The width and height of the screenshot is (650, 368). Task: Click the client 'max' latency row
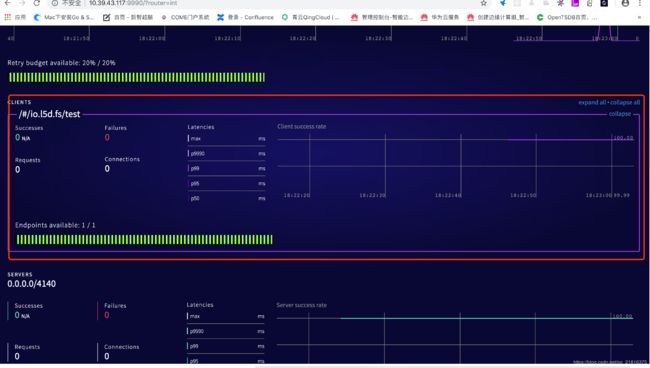click(226, 139)
